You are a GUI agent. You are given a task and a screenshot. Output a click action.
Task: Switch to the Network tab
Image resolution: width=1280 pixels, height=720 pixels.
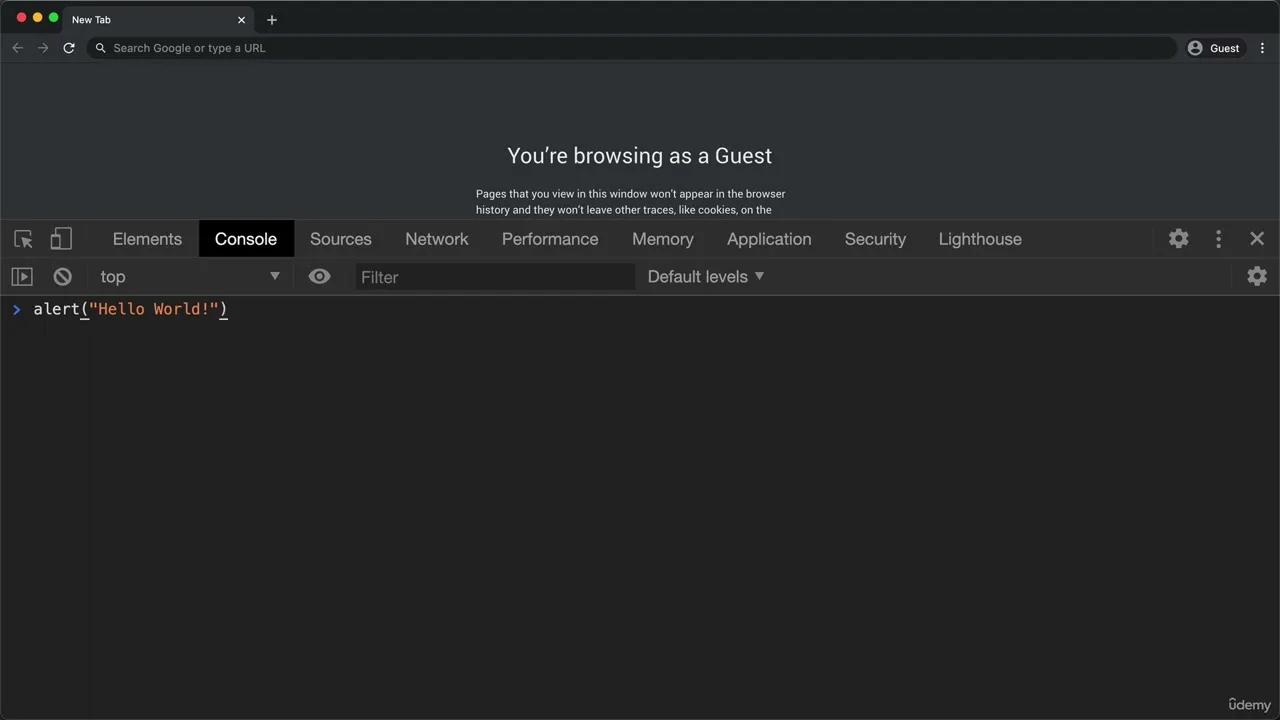pyautogui.click(x=436, y=239)
